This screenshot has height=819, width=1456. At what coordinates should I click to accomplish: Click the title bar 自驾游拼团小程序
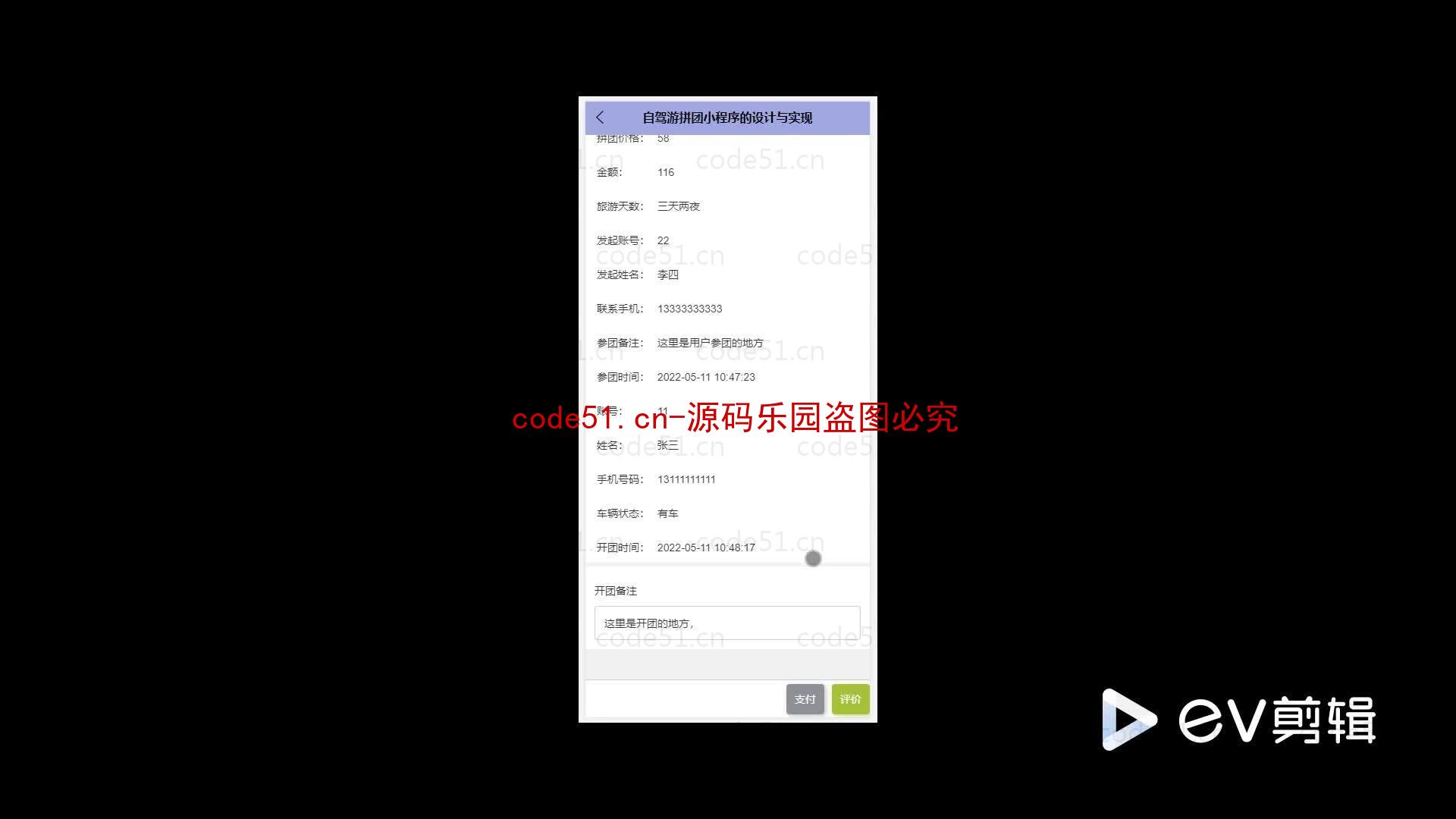point(727,117)
